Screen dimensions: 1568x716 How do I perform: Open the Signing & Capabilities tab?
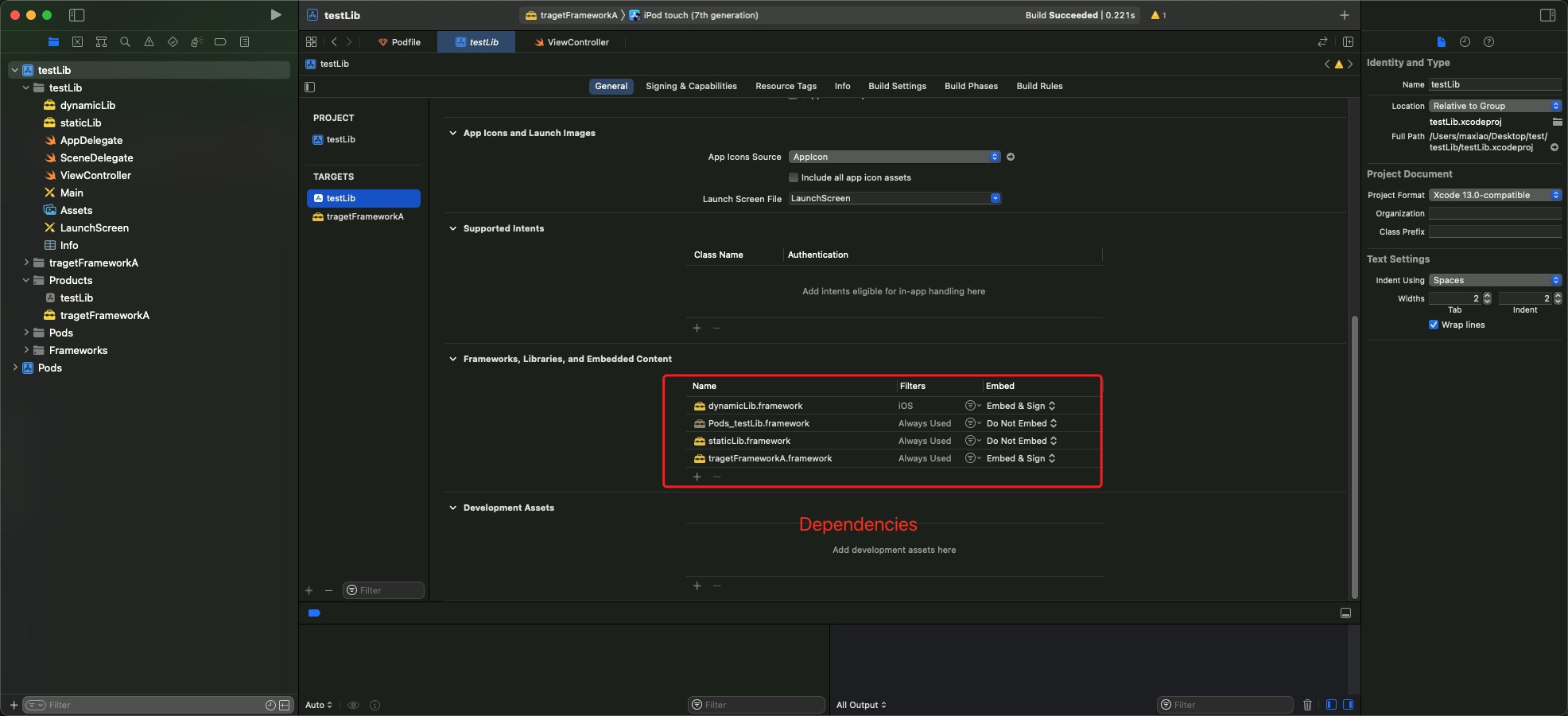(691, 86)
